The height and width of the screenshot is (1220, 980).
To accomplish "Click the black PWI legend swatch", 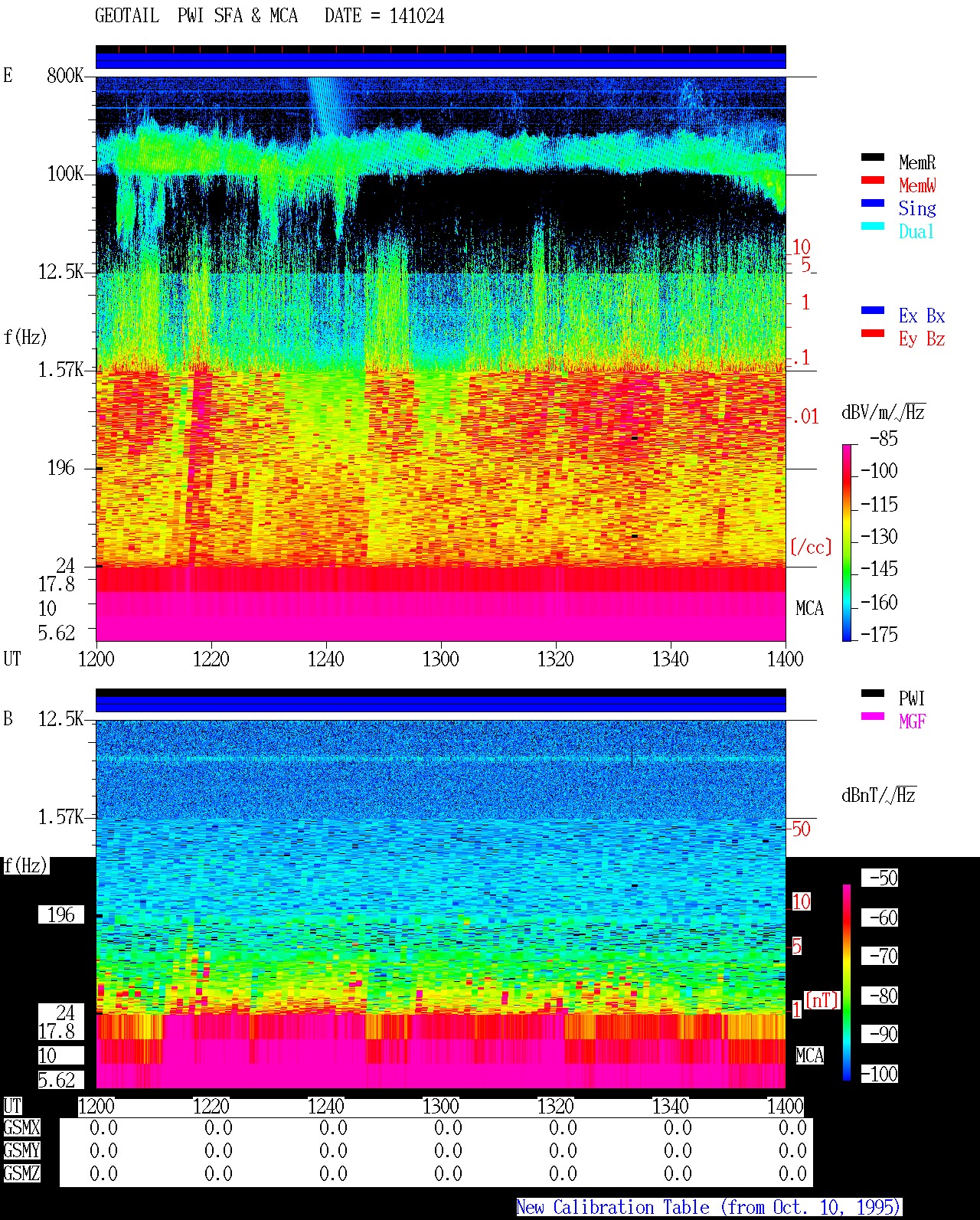I will 873,694.
